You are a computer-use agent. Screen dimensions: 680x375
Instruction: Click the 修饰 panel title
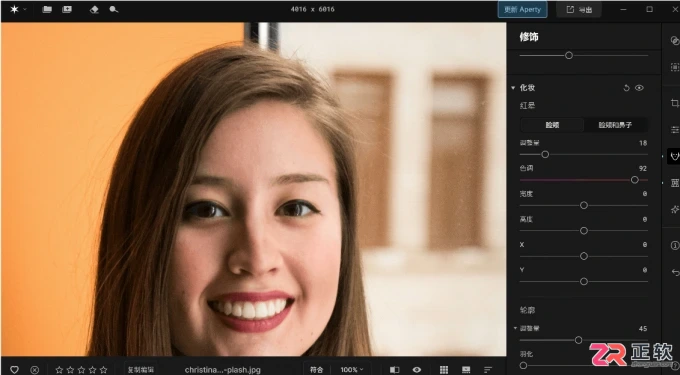coord(529,37)
